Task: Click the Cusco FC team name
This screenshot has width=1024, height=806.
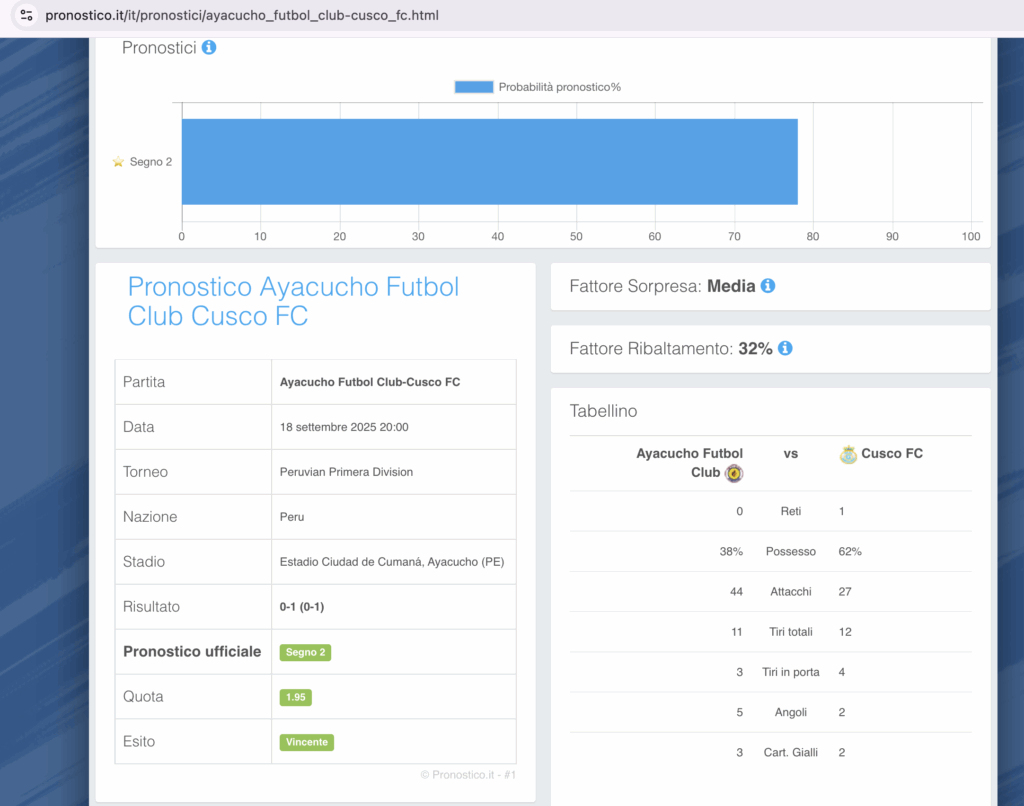Action: [x=891, y=454]
